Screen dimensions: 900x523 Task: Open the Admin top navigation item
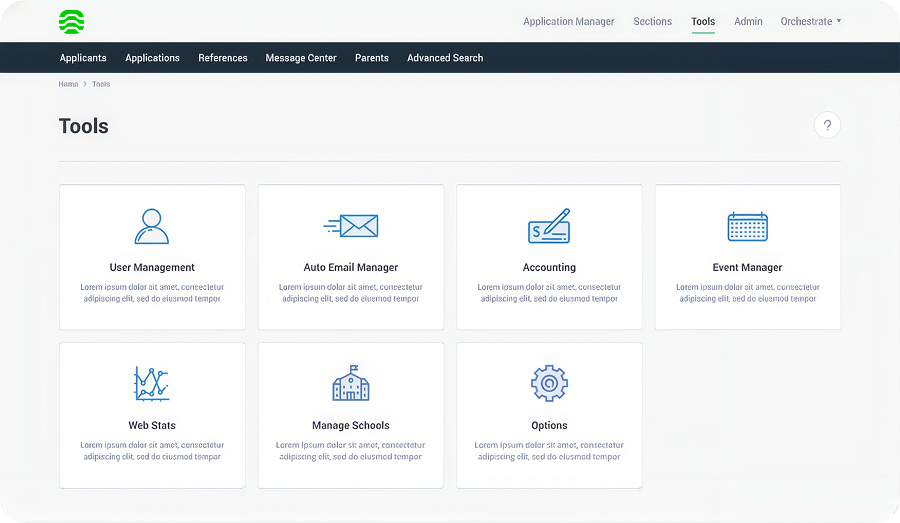[x=748, y=21]
